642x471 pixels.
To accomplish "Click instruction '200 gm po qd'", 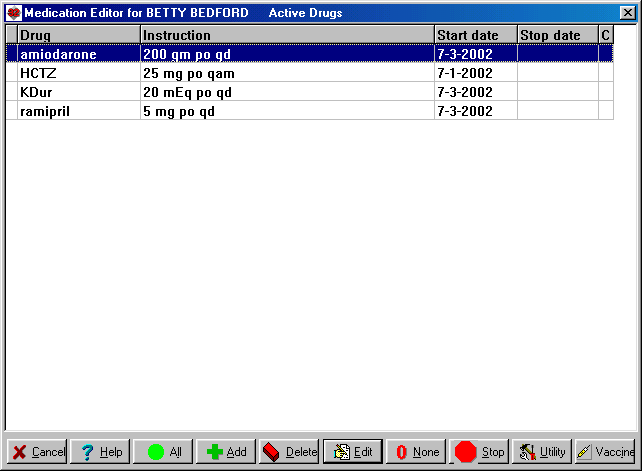I will (187, 54).
